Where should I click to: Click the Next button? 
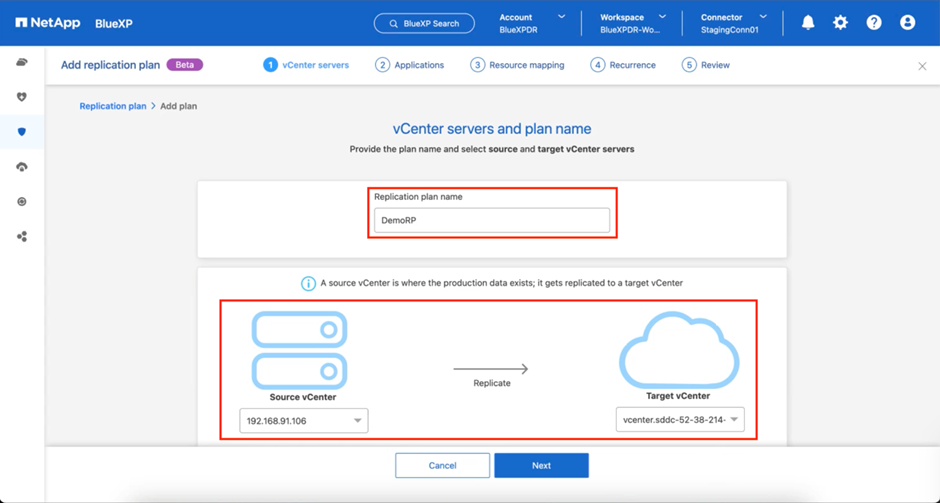(x=541, y=465)
